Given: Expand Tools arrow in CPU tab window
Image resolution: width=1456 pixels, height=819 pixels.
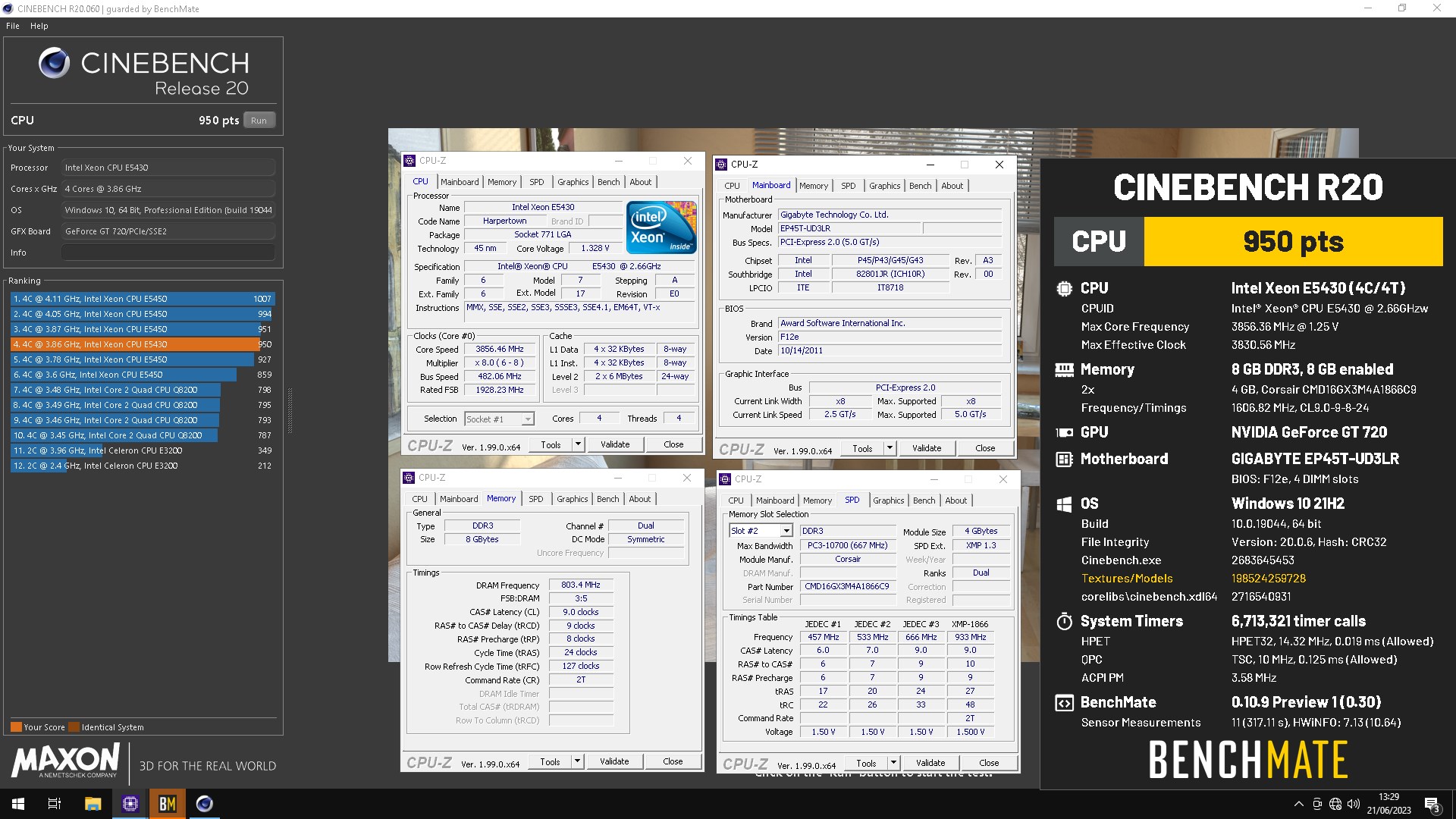Looking at the screenshot, I should (x=578, y=444).
